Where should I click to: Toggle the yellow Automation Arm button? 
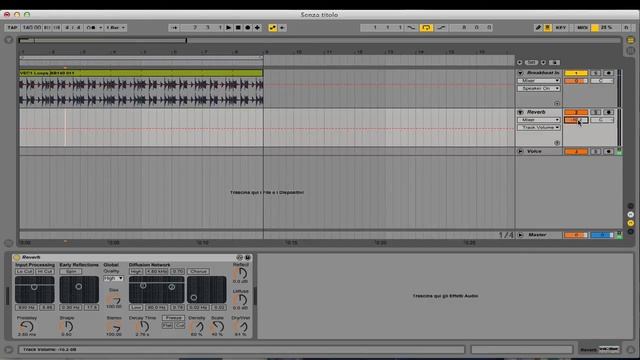(x=272, y=28)
